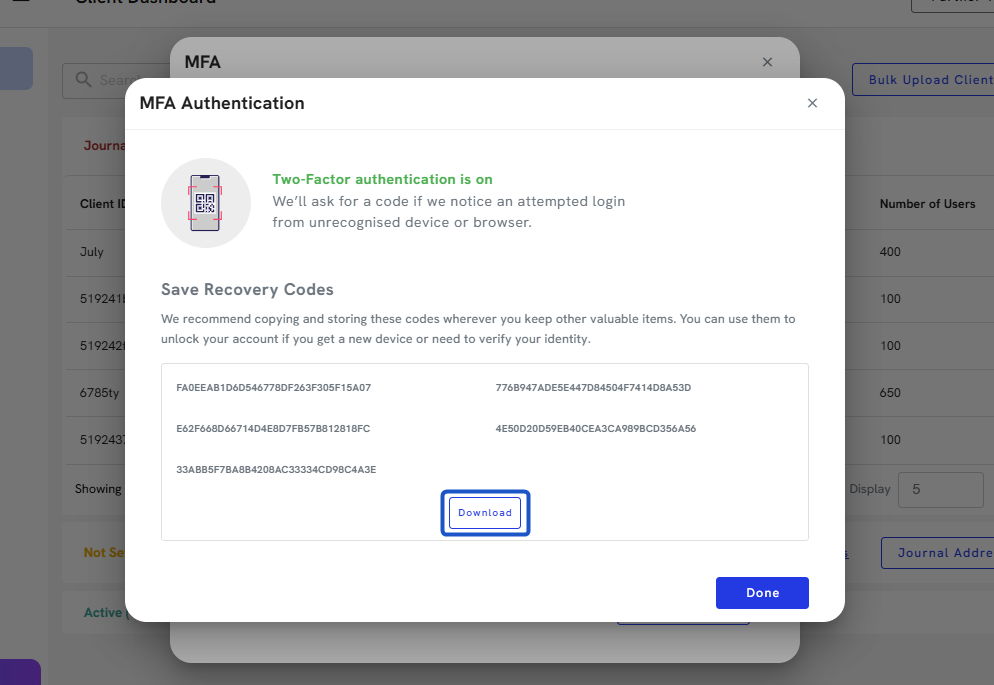Close the MFA Authentication dialog
This screenshot has width=994, height=685.
point(812,103)
